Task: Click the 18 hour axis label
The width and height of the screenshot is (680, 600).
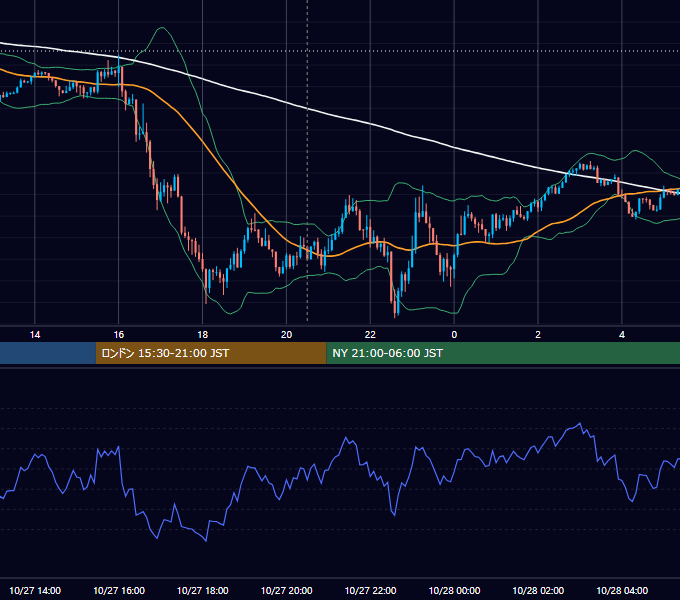Action: pyautogui.click(x=203, y=335)
